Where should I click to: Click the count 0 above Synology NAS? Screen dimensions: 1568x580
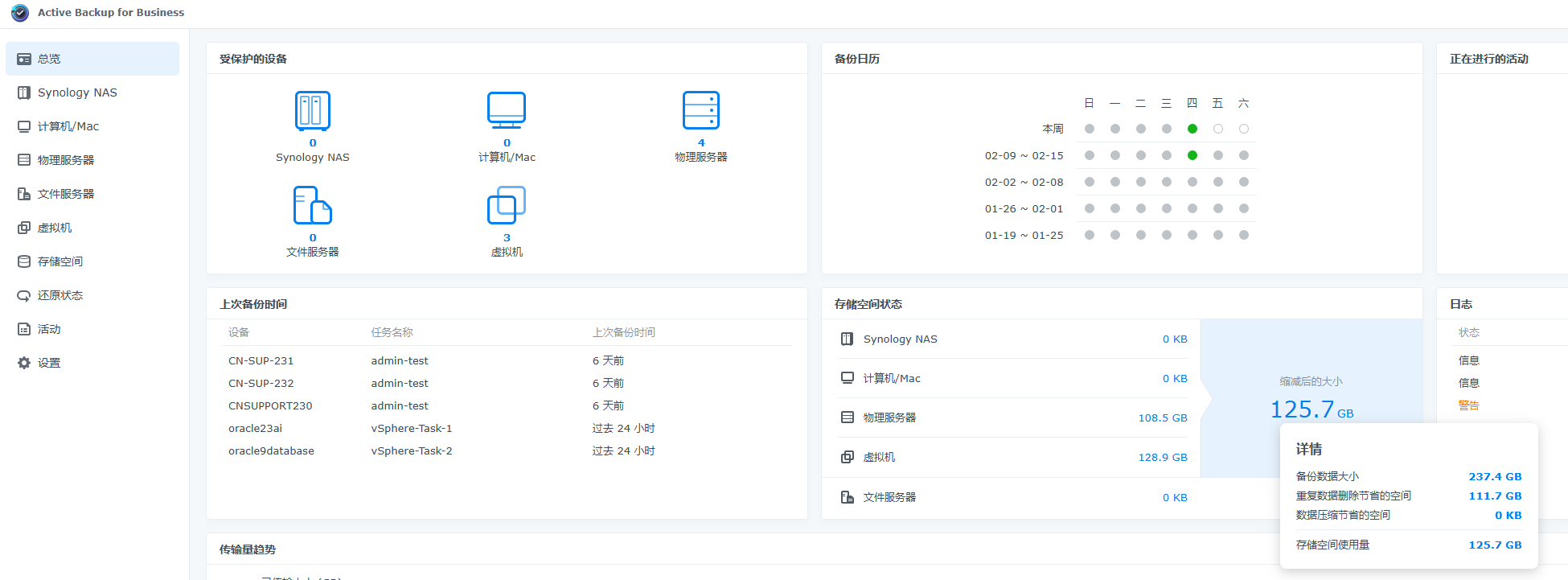coord(313,142)
